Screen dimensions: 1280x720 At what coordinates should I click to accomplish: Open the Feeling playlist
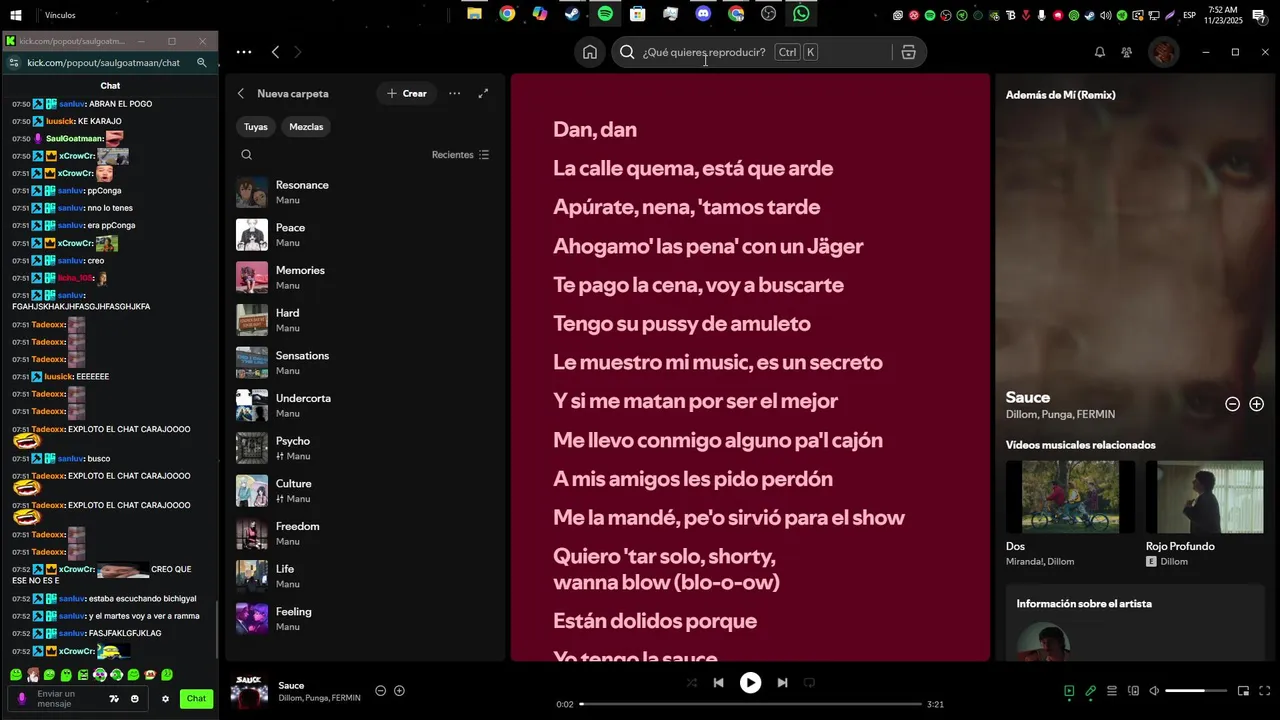click(365, 619)
